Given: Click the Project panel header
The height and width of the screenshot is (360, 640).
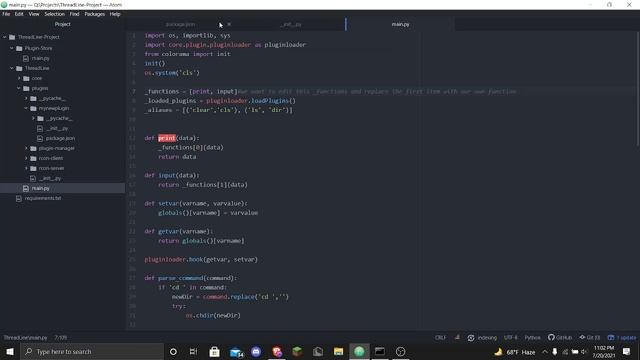Looking at the screenshot, I should click(x=62, y=24).
